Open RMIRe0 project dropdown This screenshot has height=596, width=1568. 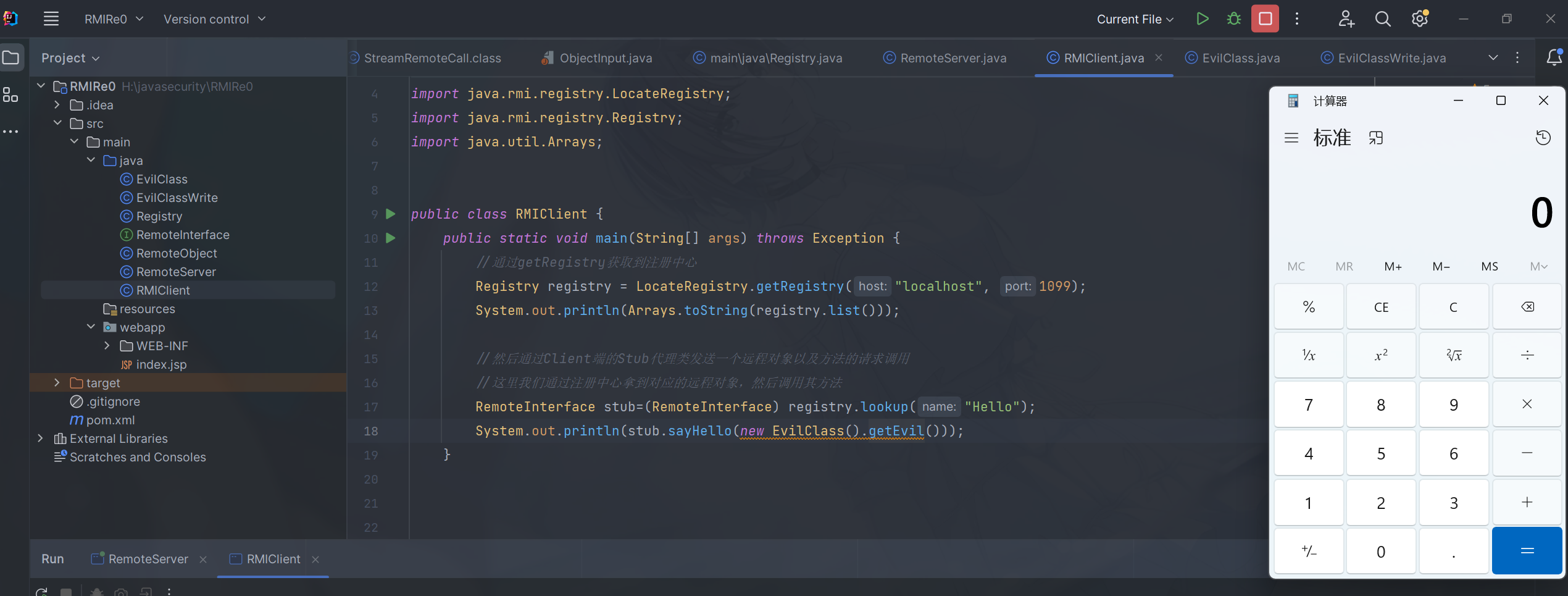pos(114,19)
